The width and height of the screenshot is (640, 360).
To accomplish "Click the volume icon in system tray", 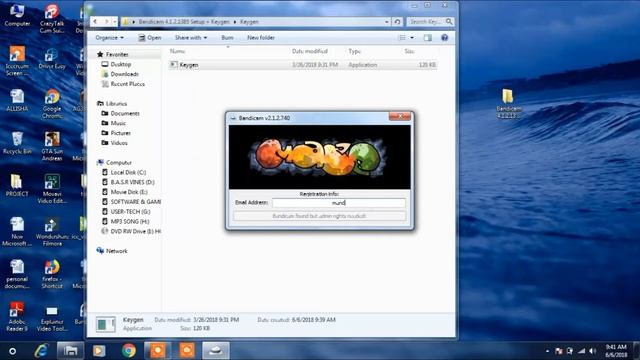I will coord(592,351).
